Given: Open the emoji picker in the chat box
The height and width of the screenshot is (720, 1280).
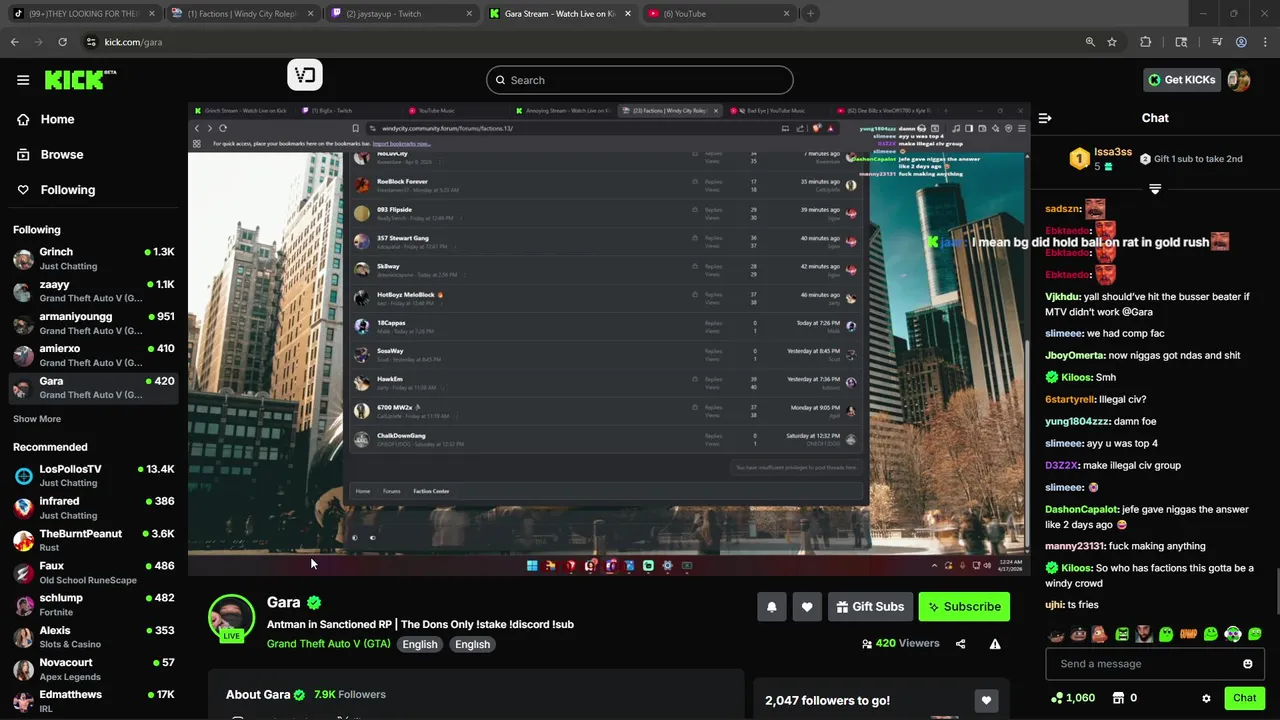Looking at the screenshot, I should tap(1248, 664).
